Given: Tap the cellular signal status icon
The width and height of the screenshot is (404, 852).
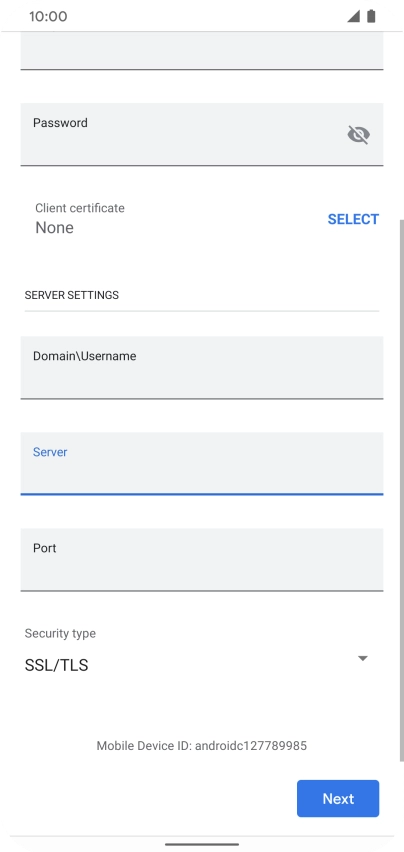Looking at the screenshot, I should 354,16.
